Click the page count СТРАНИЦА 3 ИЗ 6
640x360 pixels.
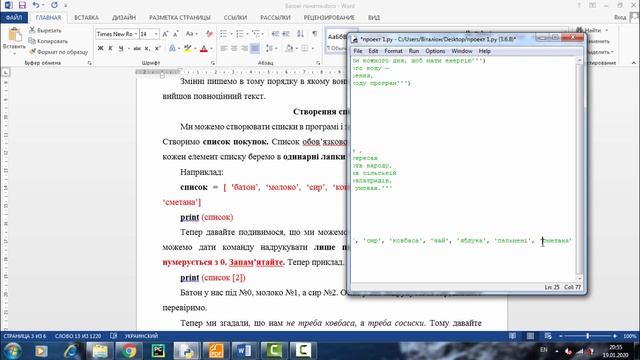[x=25, y=336]
